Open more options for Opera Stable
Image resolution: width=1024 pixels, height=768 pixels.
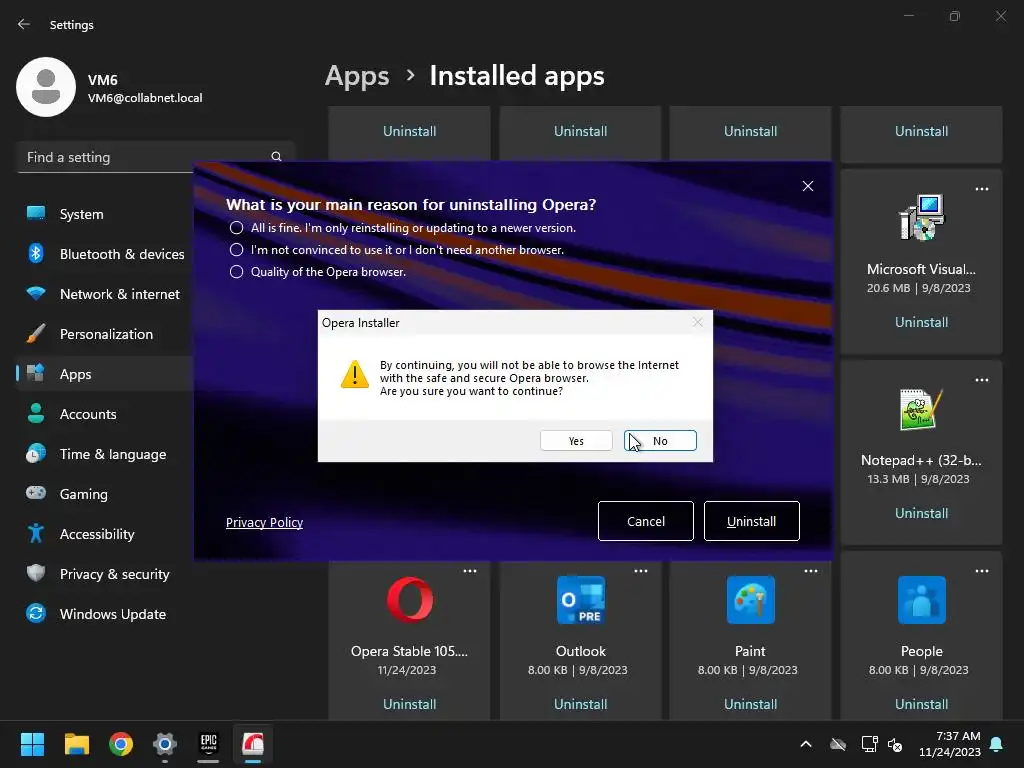pos(470,571)
